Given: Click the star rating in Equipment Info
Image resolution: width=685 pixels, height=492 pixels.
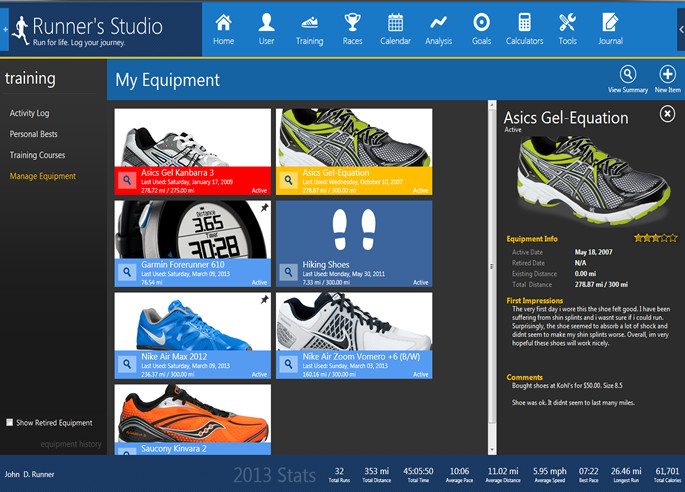Looking at the screenshot, I should [x=656, y=238].
